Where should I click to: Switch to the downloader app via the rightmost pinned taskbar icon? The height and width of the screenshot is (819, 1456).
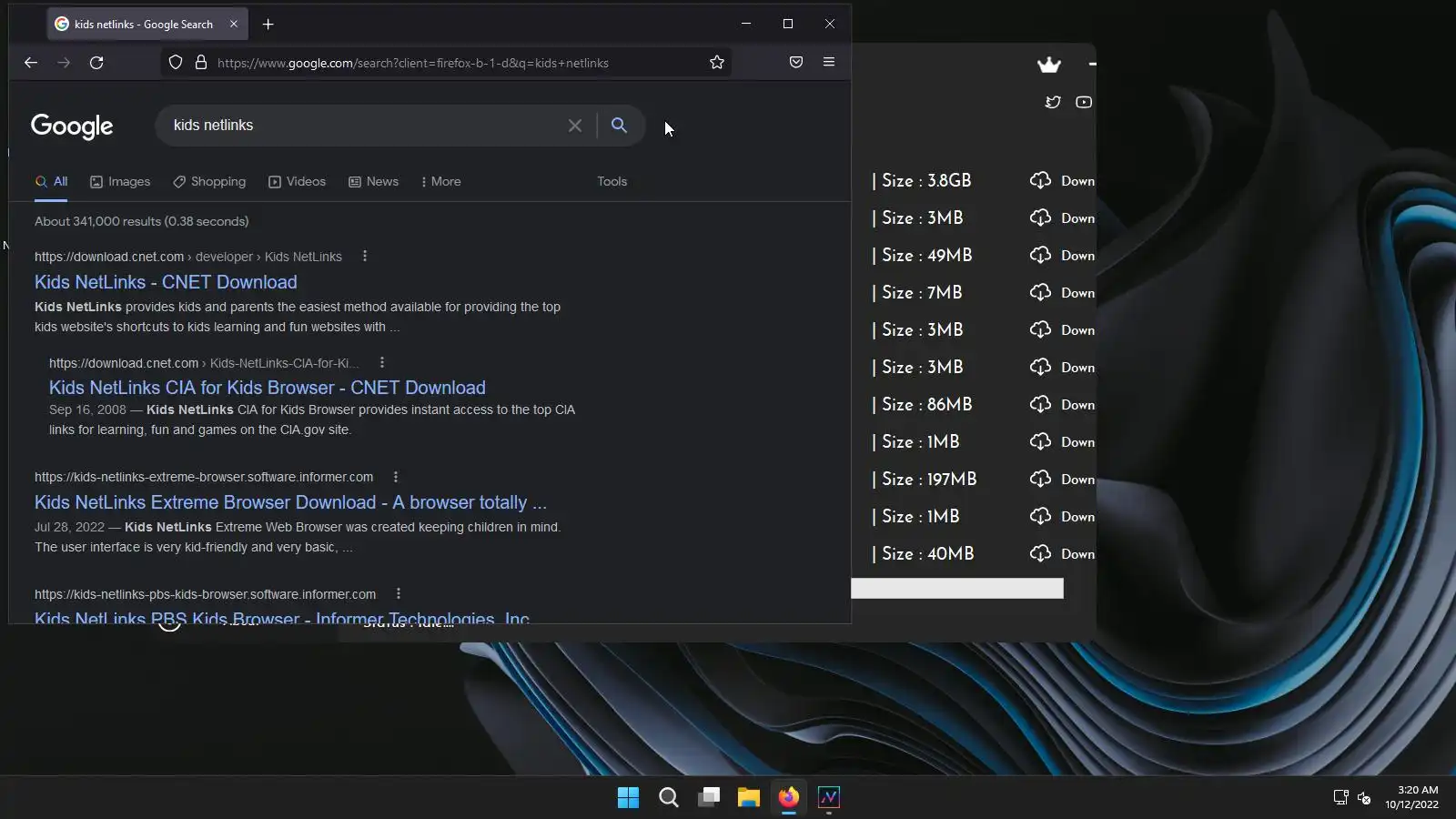(x=829, y=798)
